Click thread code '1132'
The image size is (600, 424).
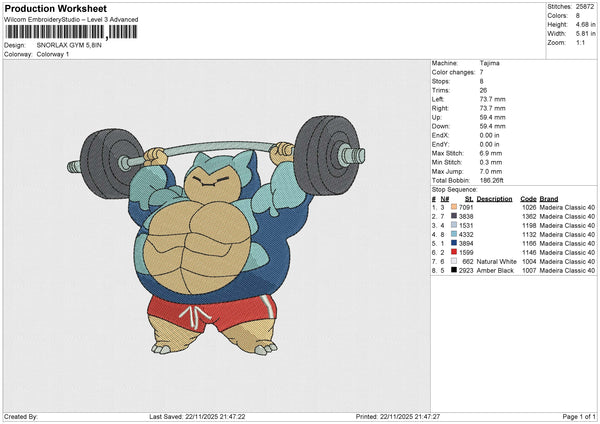click(x=529, y=235)
